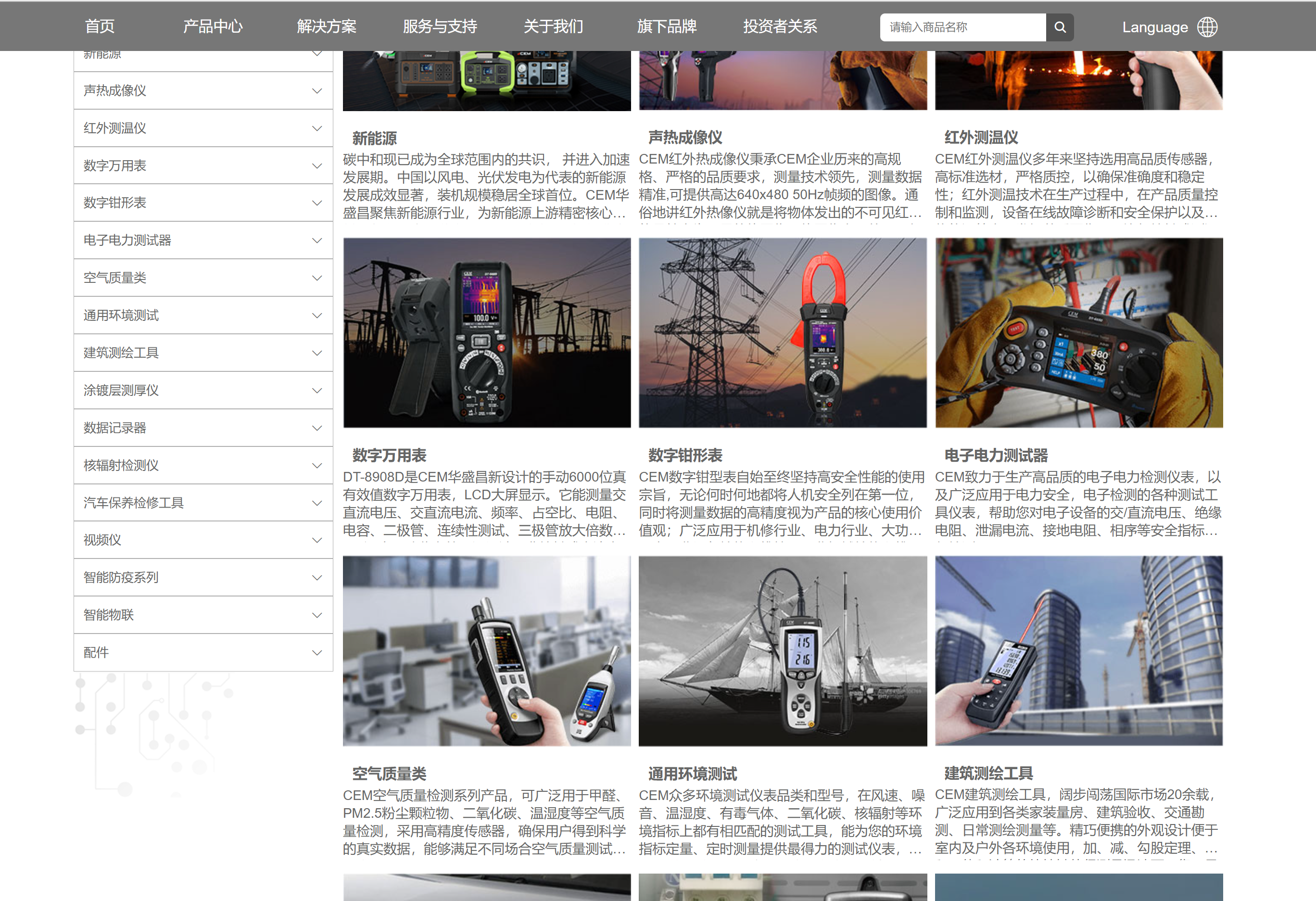
Task: Select 红外测温仪 label in sidebar
Action: coord(115,128)
